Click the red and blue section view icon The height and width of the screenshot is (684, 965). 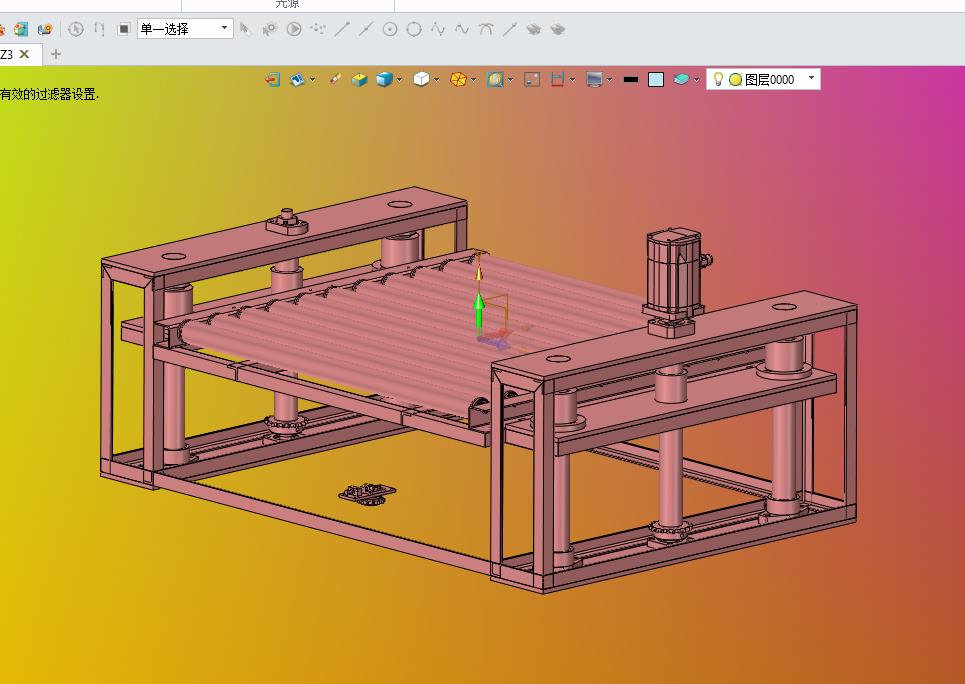[x=558, y=79]
